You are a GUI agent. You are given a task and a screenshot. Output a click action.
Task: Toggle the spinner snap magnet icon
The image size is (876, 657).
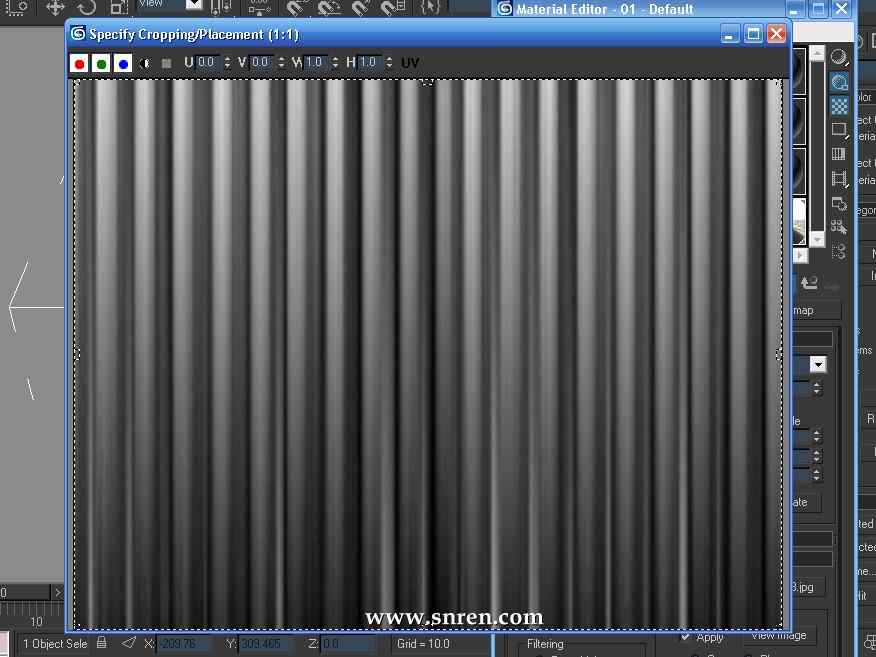pos(392,7)
